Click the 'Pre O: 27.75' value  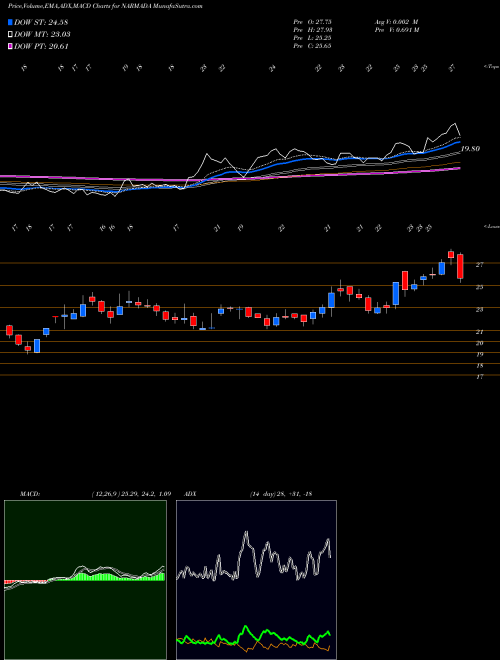pos(312,22)
